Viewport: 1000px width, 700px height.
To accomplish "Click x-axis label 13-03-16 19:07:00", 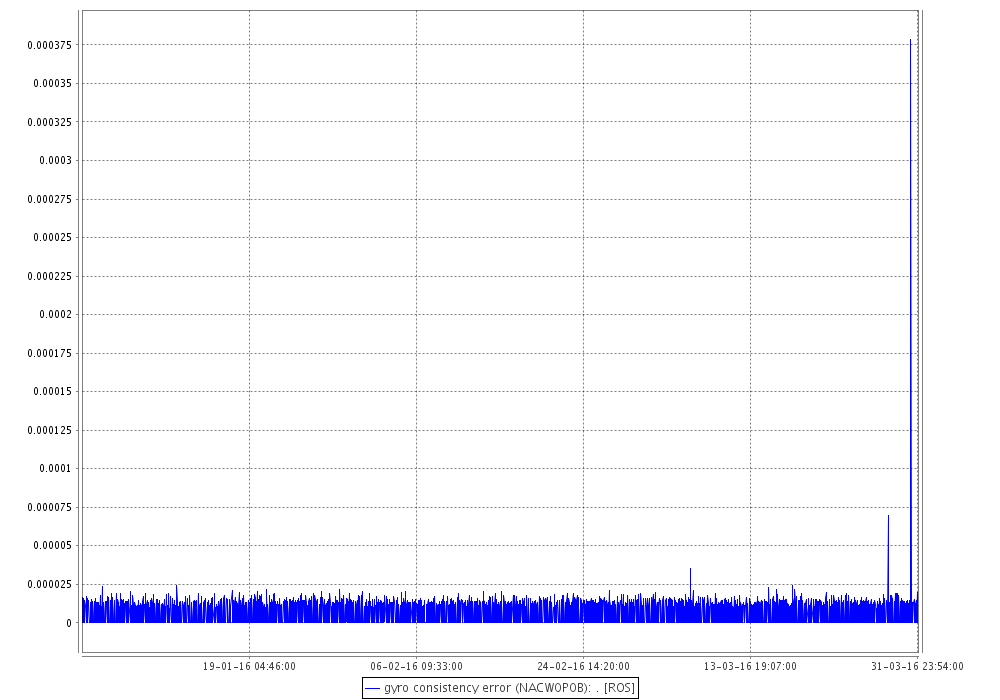I will coord(750,667).
